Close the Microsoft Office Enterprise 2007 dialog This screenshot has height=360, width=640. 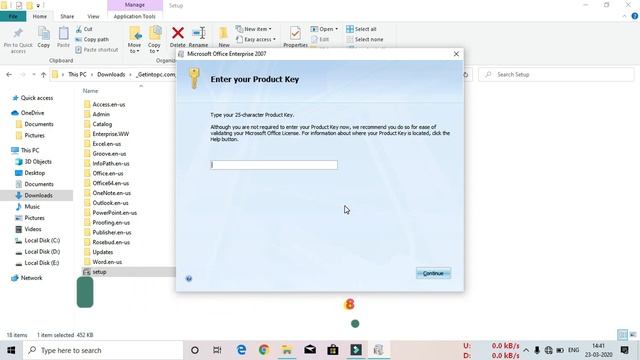[456, 54]
